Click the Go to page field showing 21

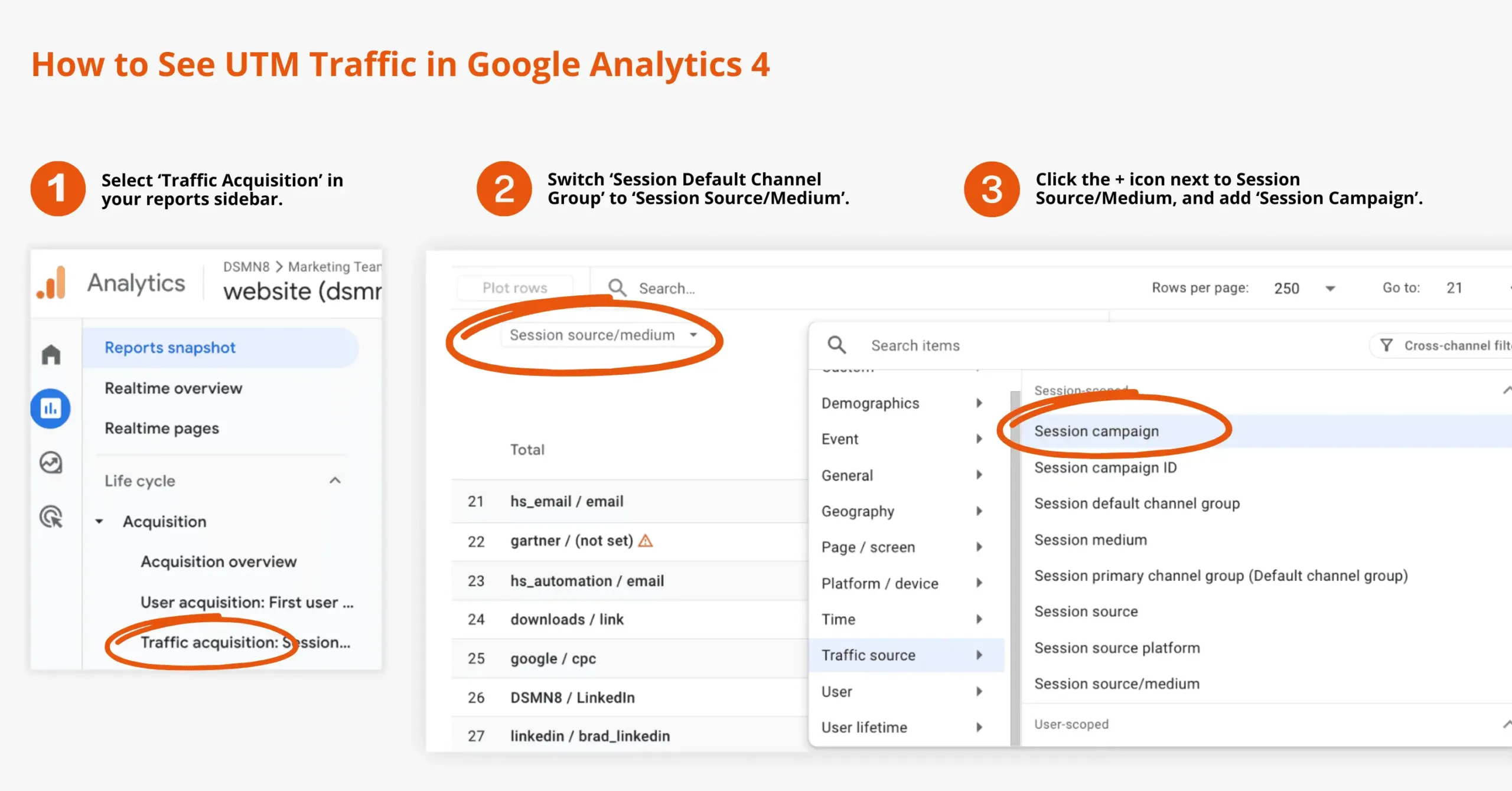[x=1454, y=288]
